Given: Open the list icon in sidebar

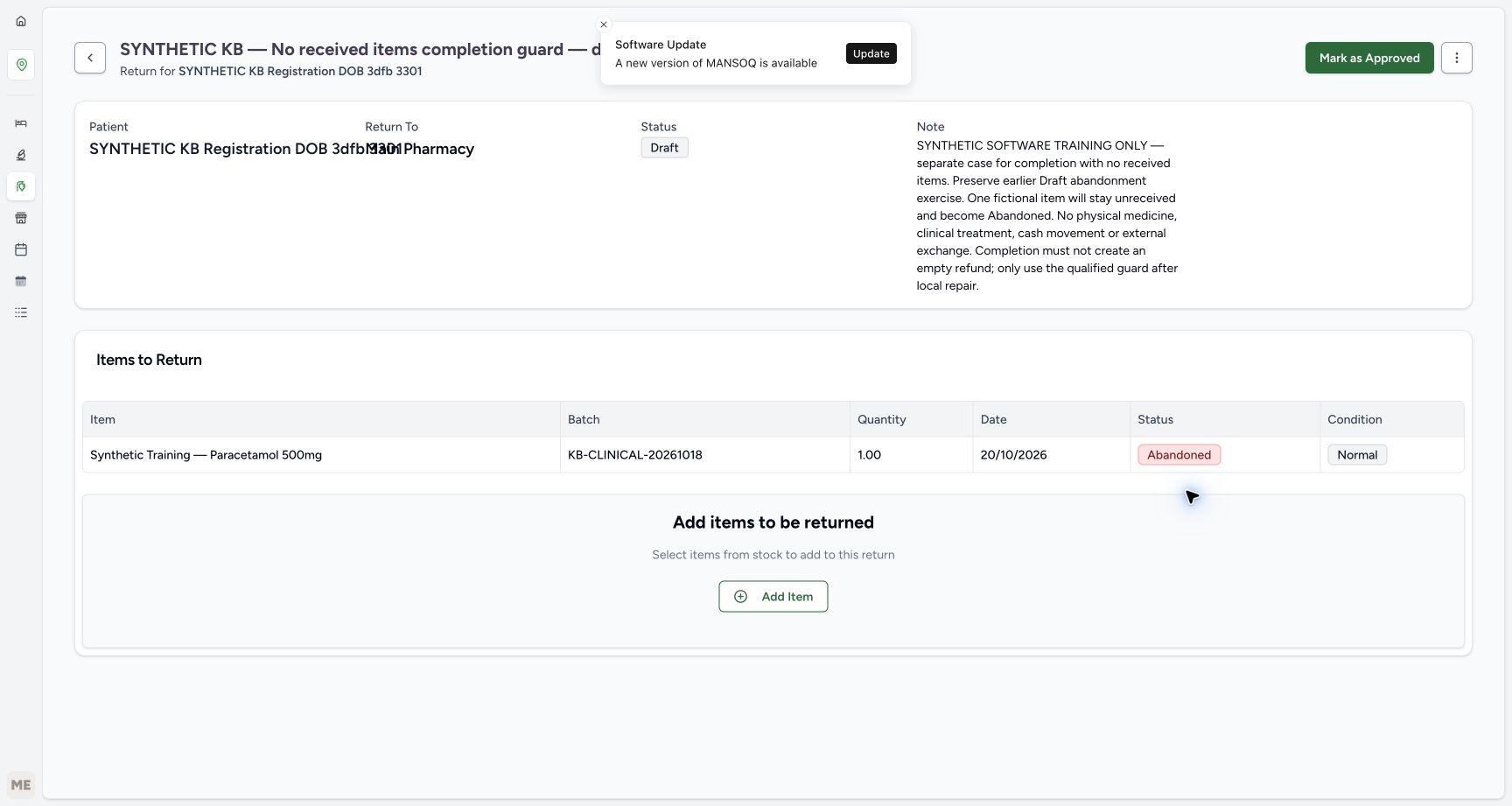Looking at the screenshot, I should (21, 312).
